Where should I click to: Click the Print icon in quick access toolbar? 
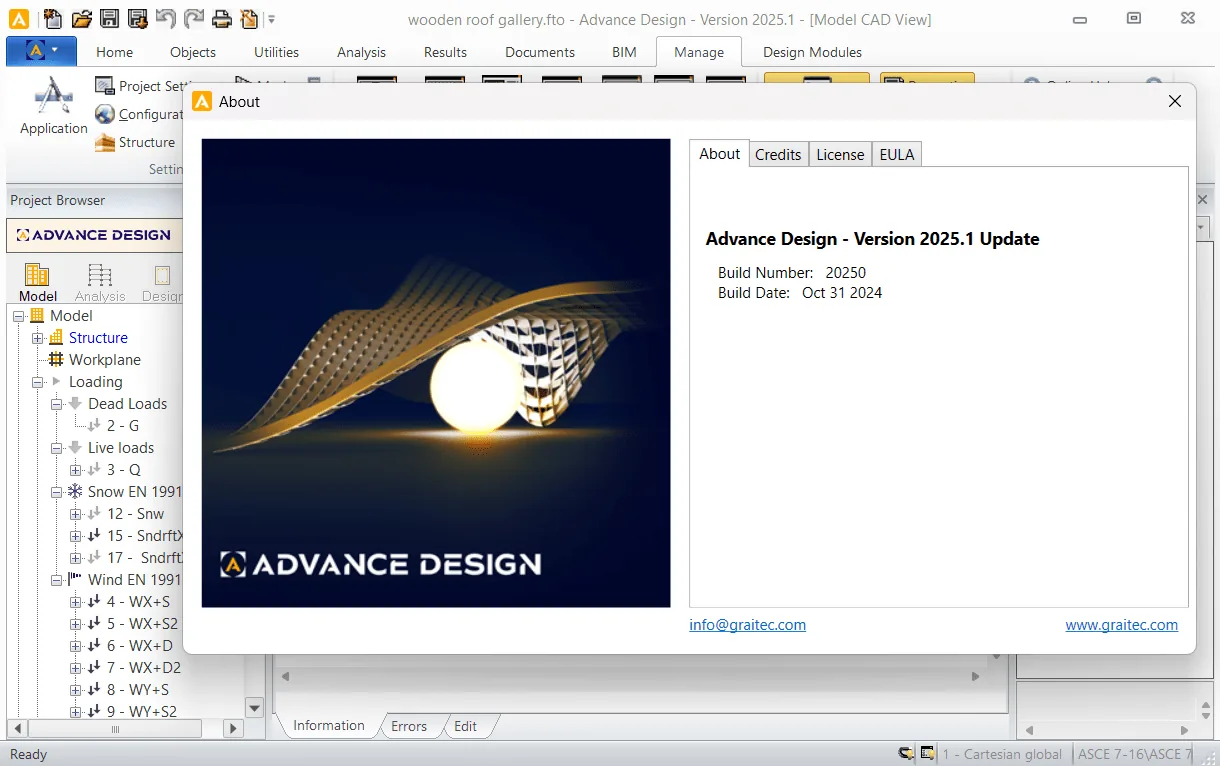(221, 18)
